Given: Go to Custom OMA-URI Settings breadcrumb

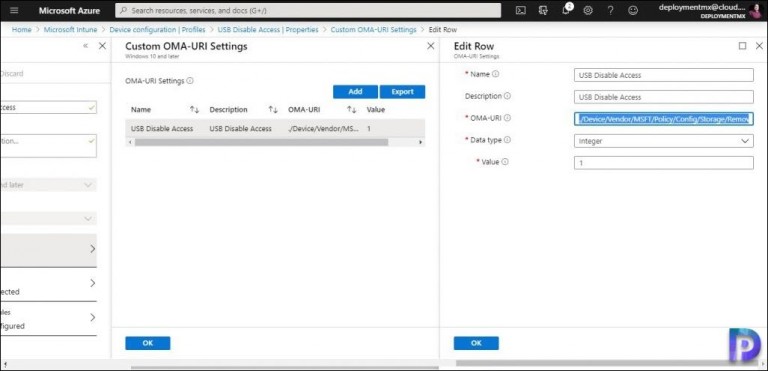Looking at the screenshot, I should point(373,30).
